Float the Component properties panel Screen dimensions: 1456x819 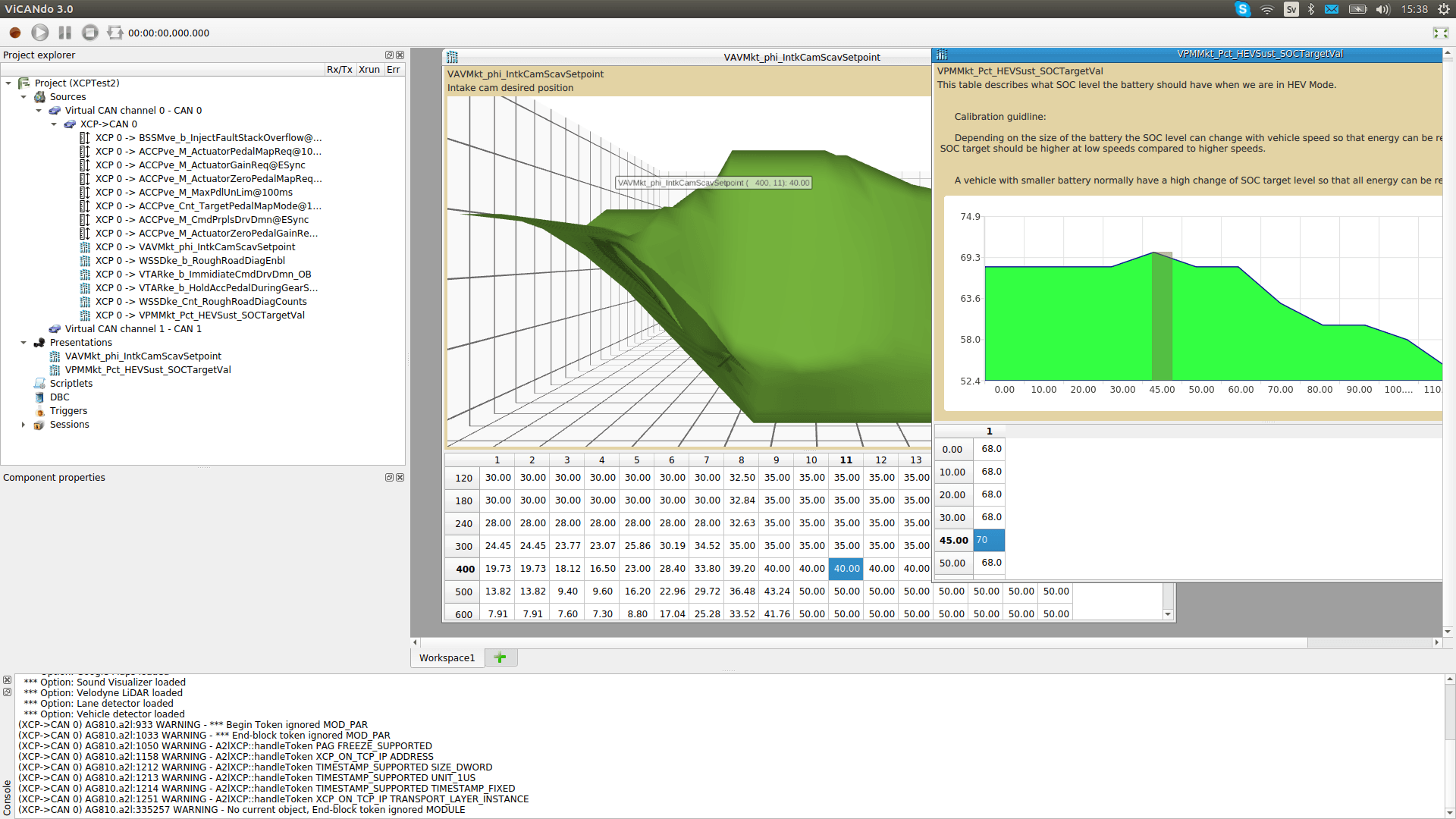(389, 477)
